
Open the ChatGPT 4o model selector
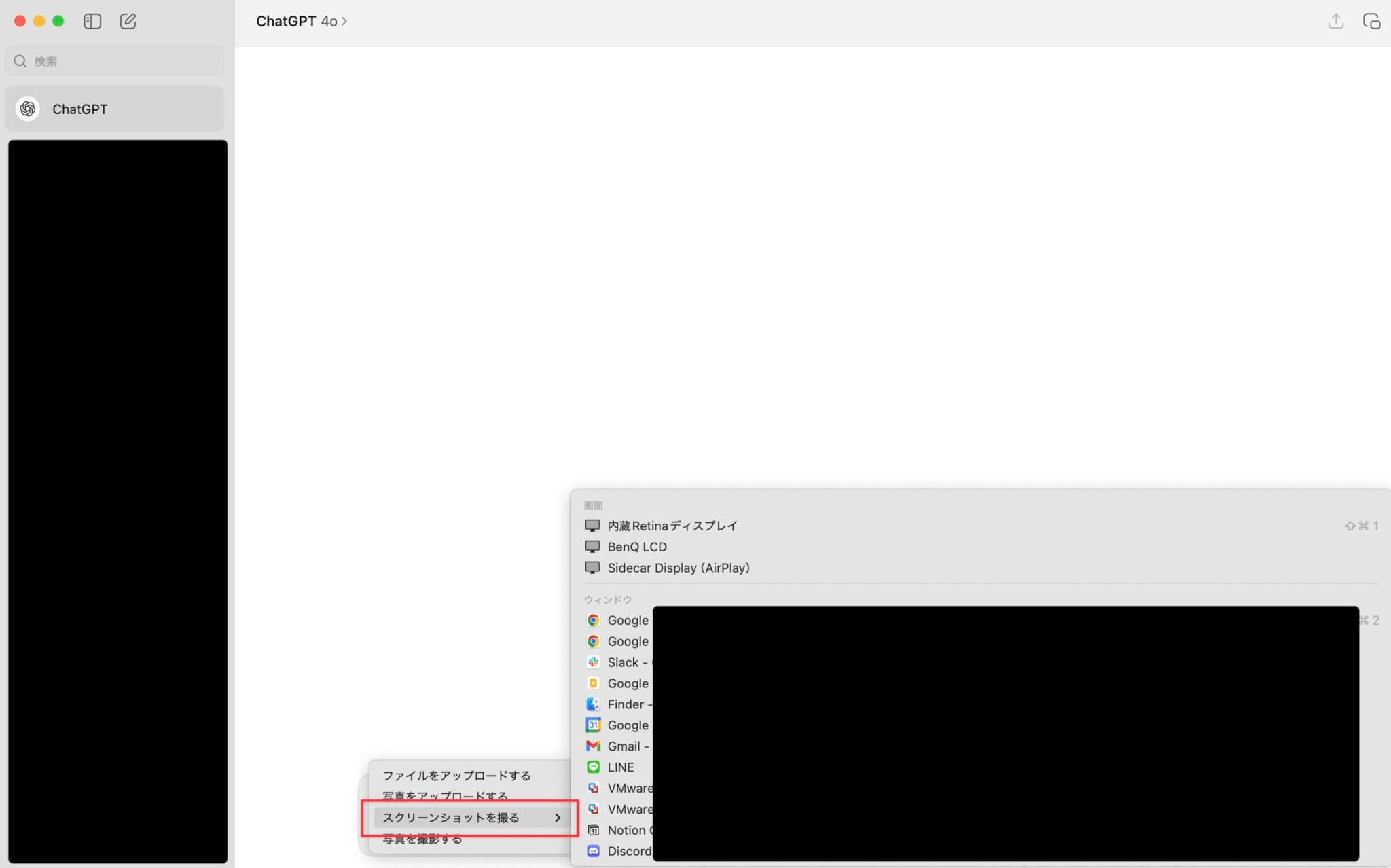pyautogui.click(x=302, y=21)
